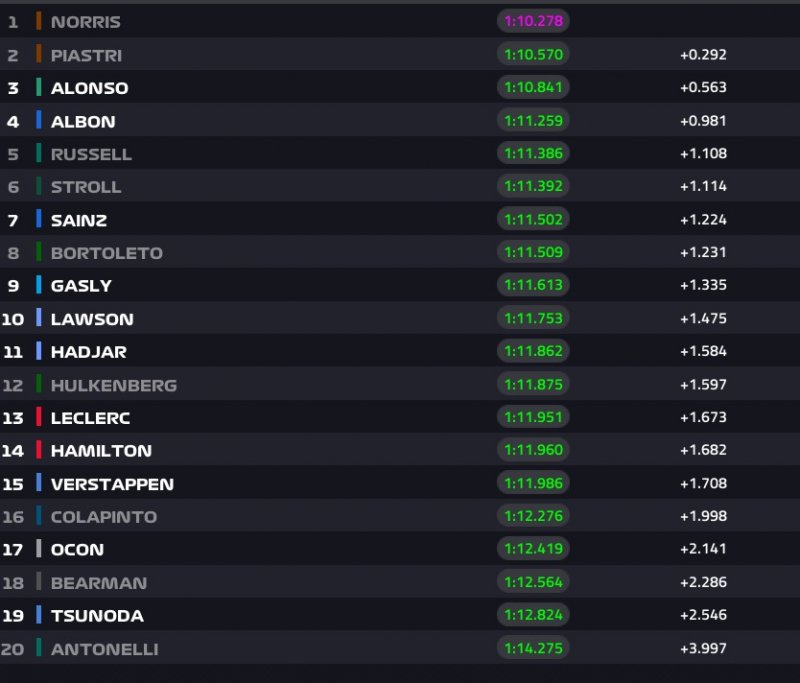Click Gasly's light blue team color bar

click(39, 285)
